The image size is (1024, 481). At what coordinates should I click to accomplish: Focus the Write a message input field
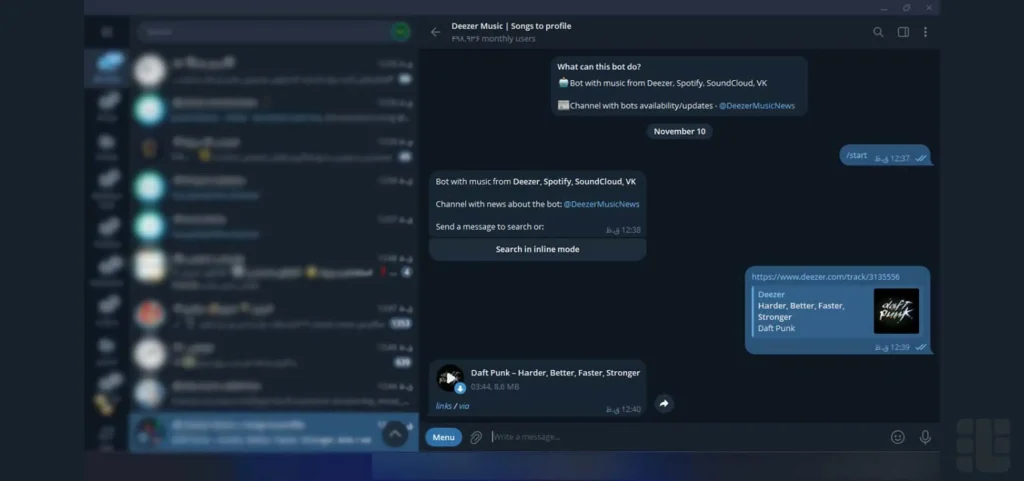coord(680,437)
